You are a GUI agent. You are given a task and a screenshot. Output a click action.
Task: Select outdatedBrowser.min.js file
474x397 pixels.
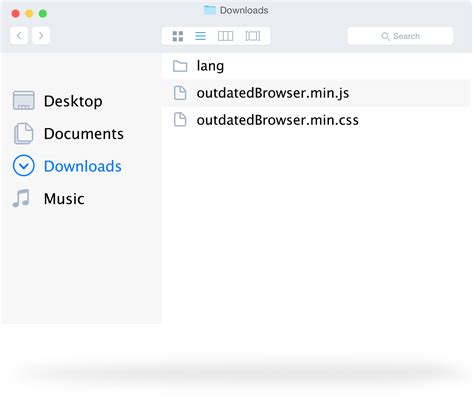316,93
